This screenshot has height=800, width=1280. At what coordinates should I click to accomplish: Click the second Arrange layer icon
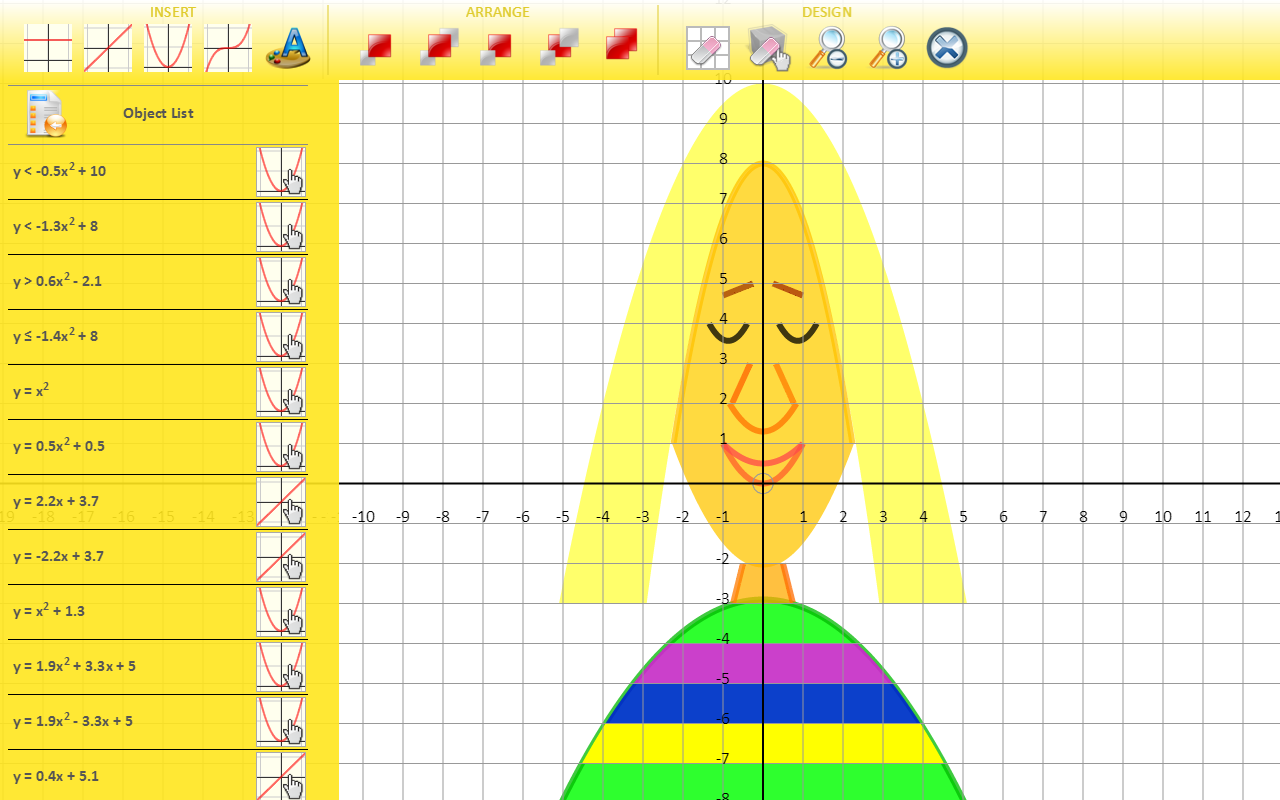tap(439, 48)
